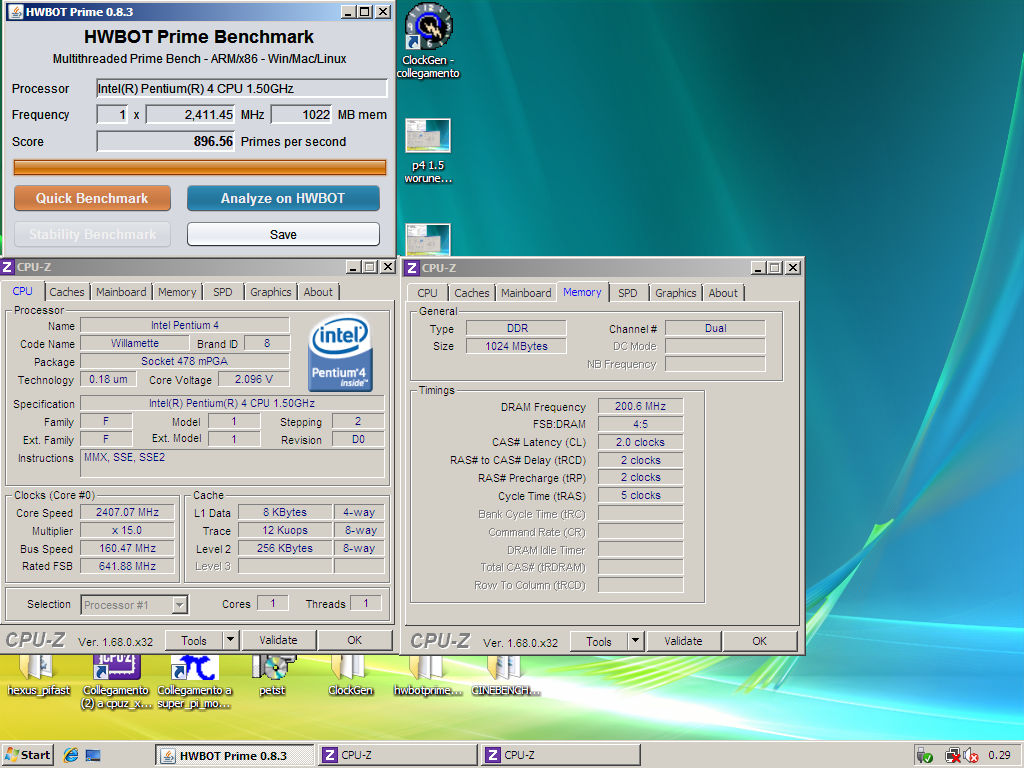
Task: Click OK in left CPU-Z window
Action: click(355, 641)
